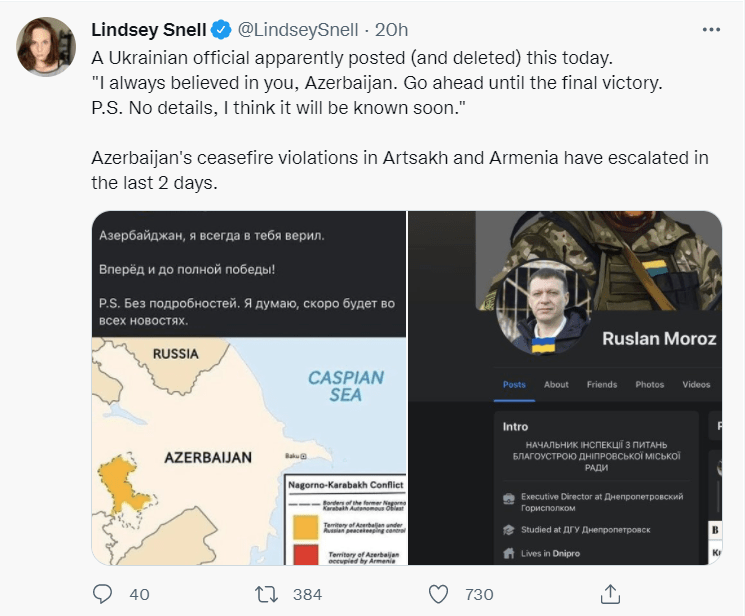Click the reply speech bubble icon

[103, 594]
